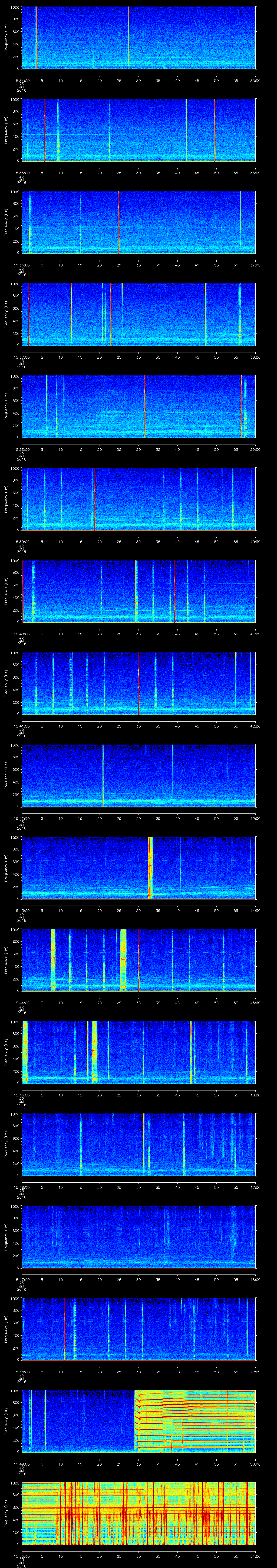Click the 15:34:00 start time label

tap(21, 80)
